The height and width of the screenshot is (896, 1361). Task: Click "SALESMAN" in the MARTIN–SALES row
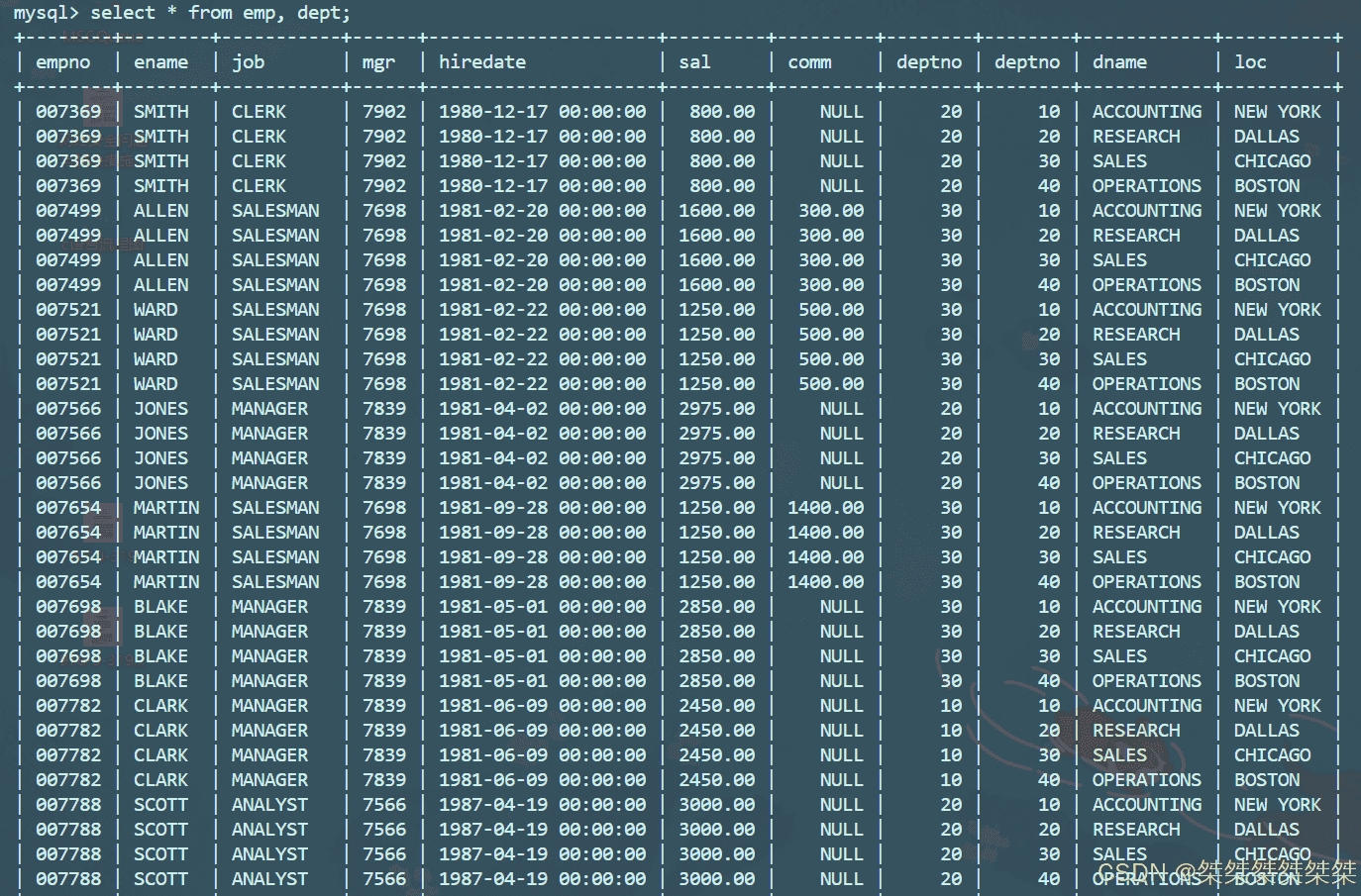(275, 557)
